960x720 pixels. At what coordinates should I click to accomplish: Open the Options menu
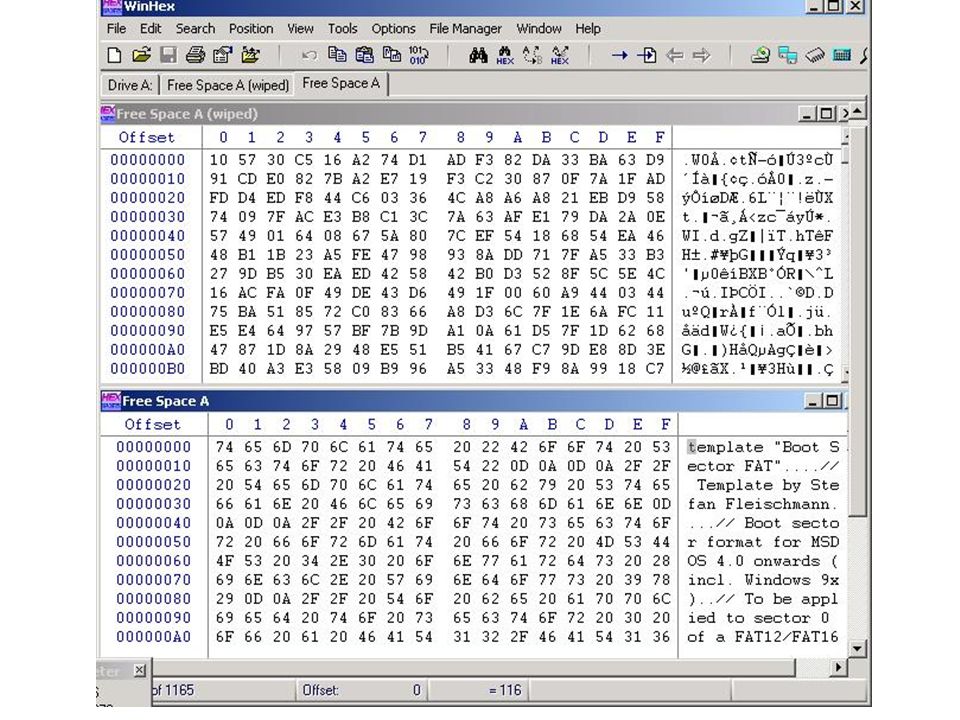tap(393, 28)
